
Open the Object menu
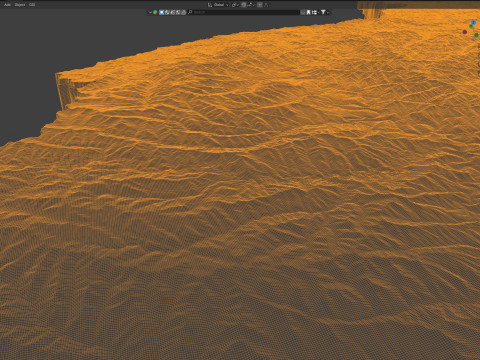pyautogui.click(x=20, y=5)
